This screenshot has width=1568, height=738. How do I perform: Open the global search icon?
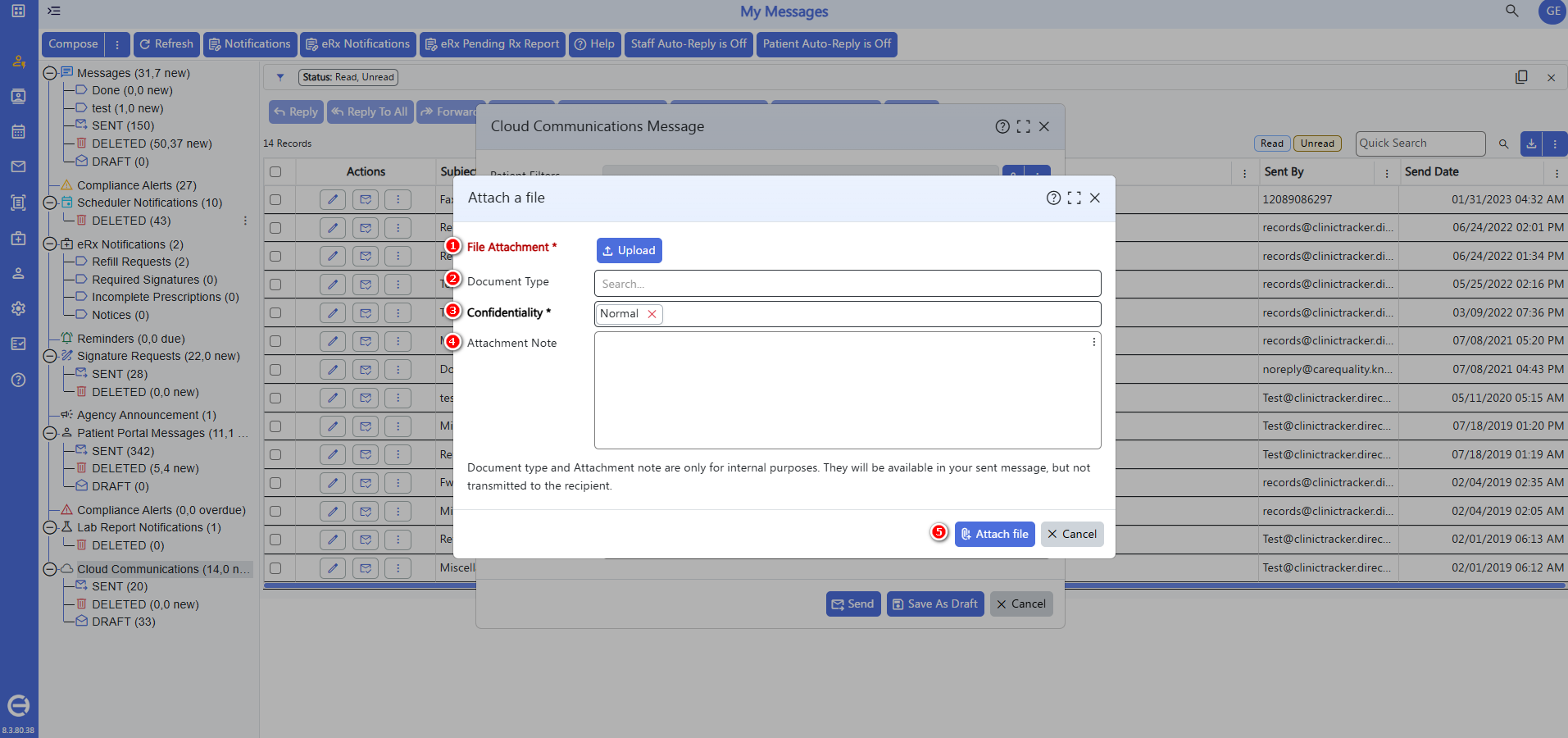(1512, 11)
